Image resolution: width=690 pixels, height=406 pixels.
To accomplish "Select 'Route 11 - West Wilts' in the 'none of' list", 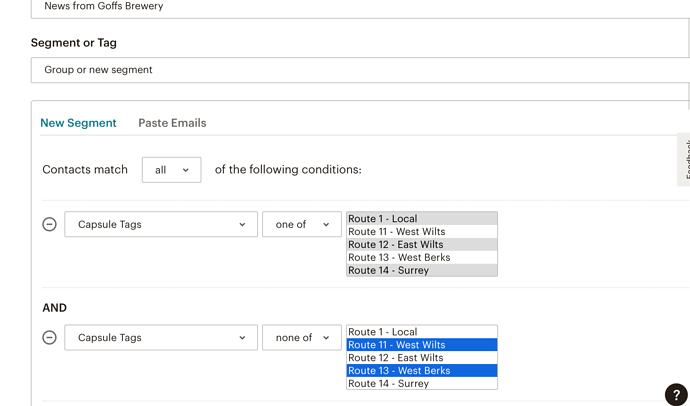I will [422, 345].
